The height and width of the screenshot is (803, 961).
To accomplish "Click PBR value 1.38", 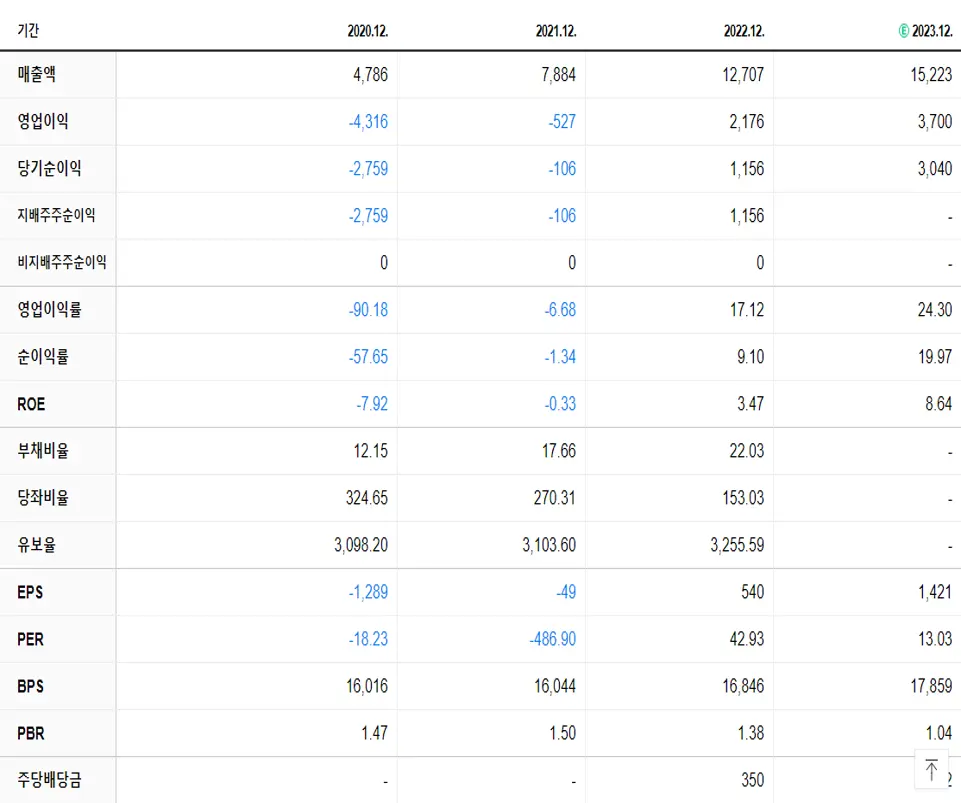I will (750, 733).
